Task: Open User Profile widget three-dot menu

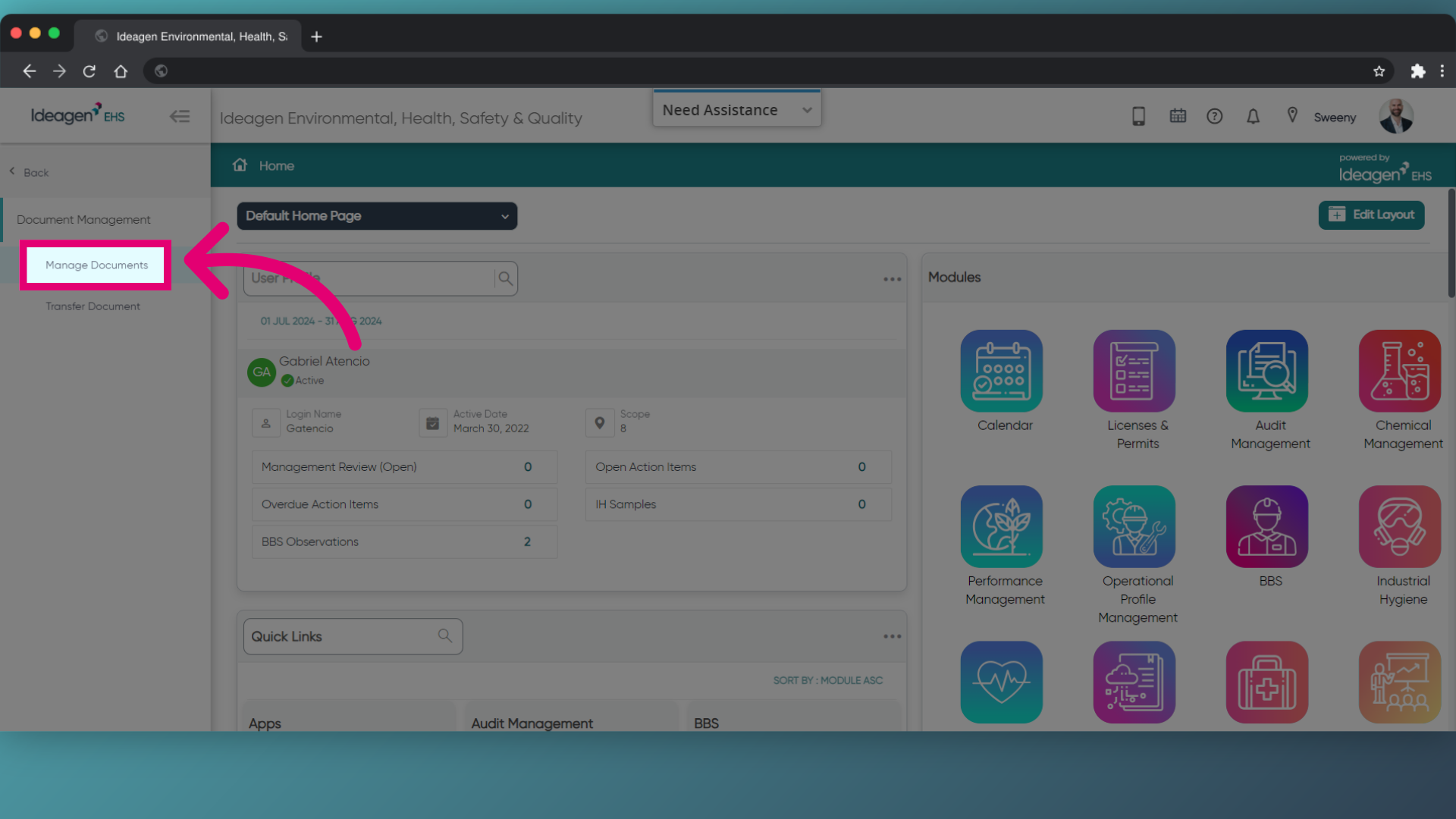Action: click(x=892, y=279)
